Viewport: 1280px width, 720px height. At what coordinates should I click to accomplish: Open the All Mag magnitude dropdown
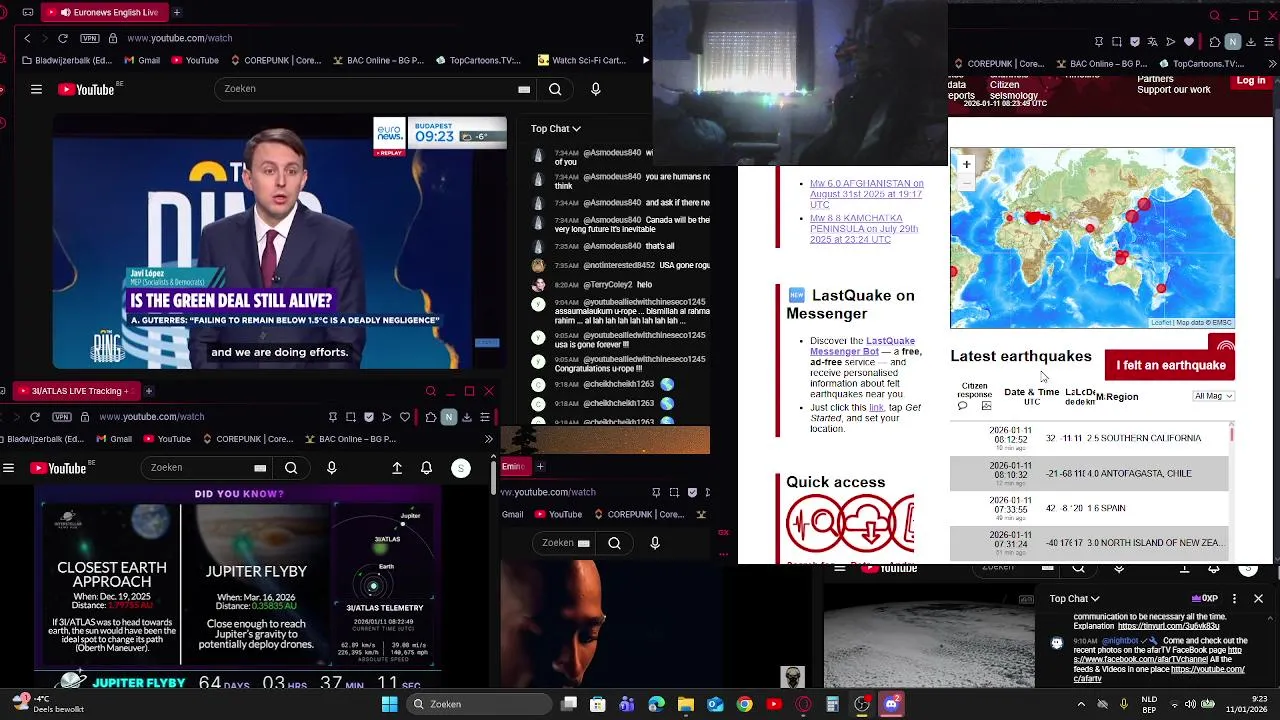click(1214, 396)
